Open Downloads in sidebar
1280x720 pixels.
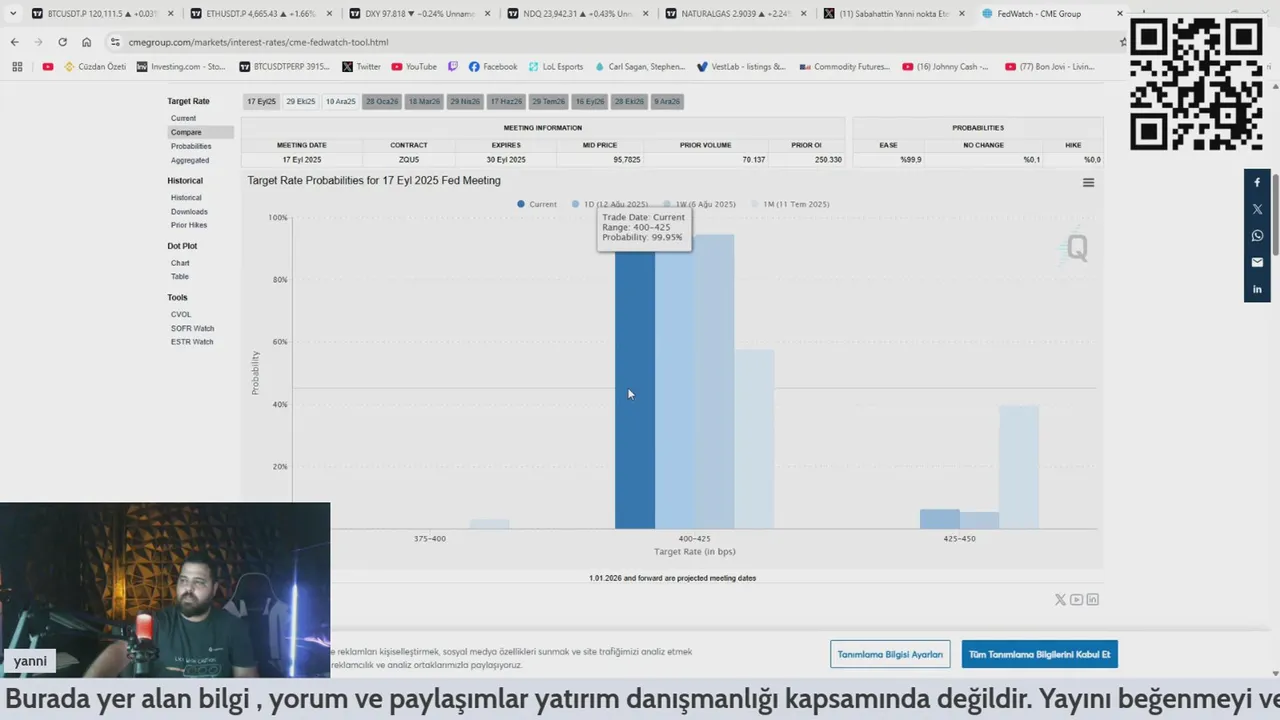(x=189, y=212)
